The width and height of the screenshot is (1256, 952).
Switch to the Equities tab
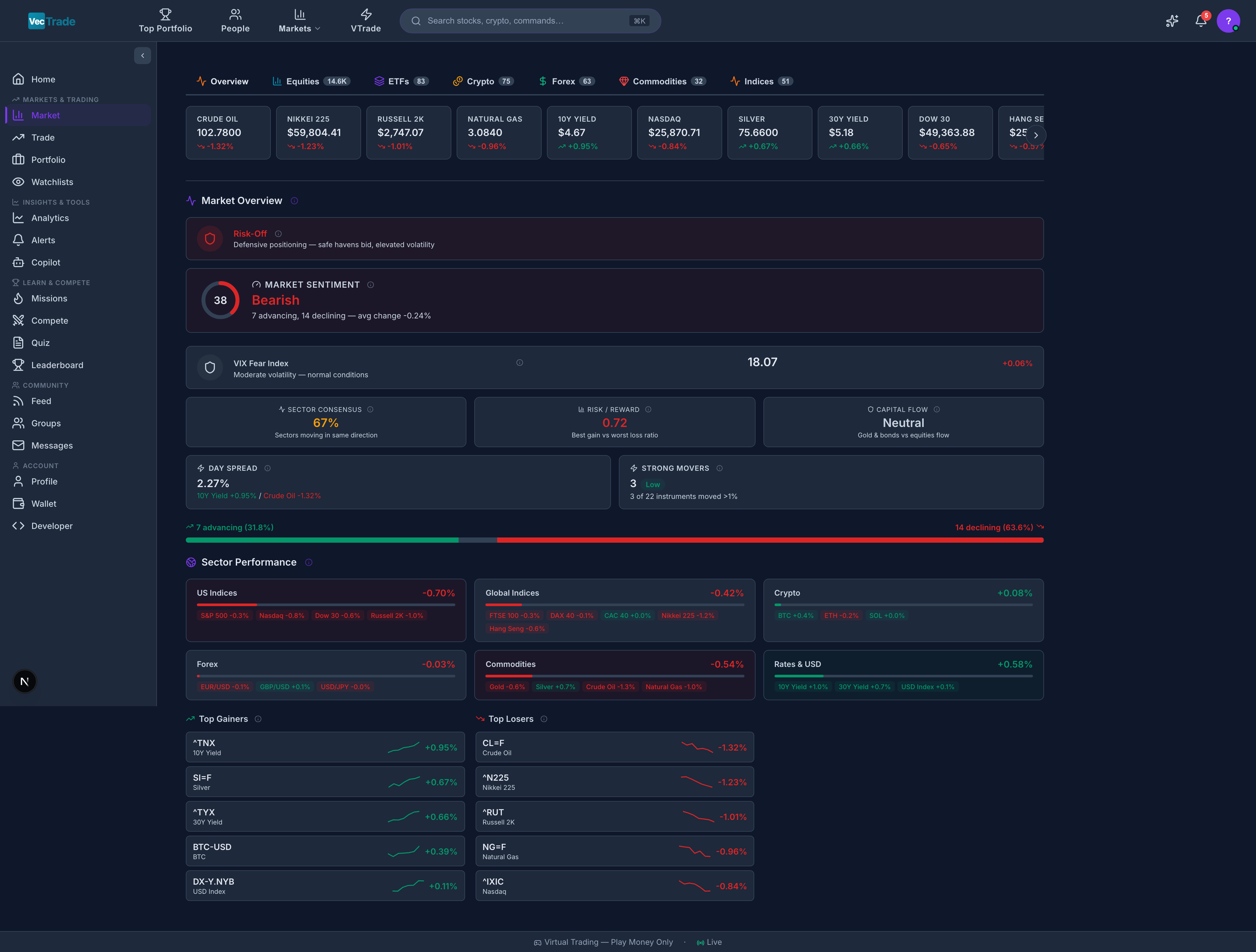pos(311,81)
